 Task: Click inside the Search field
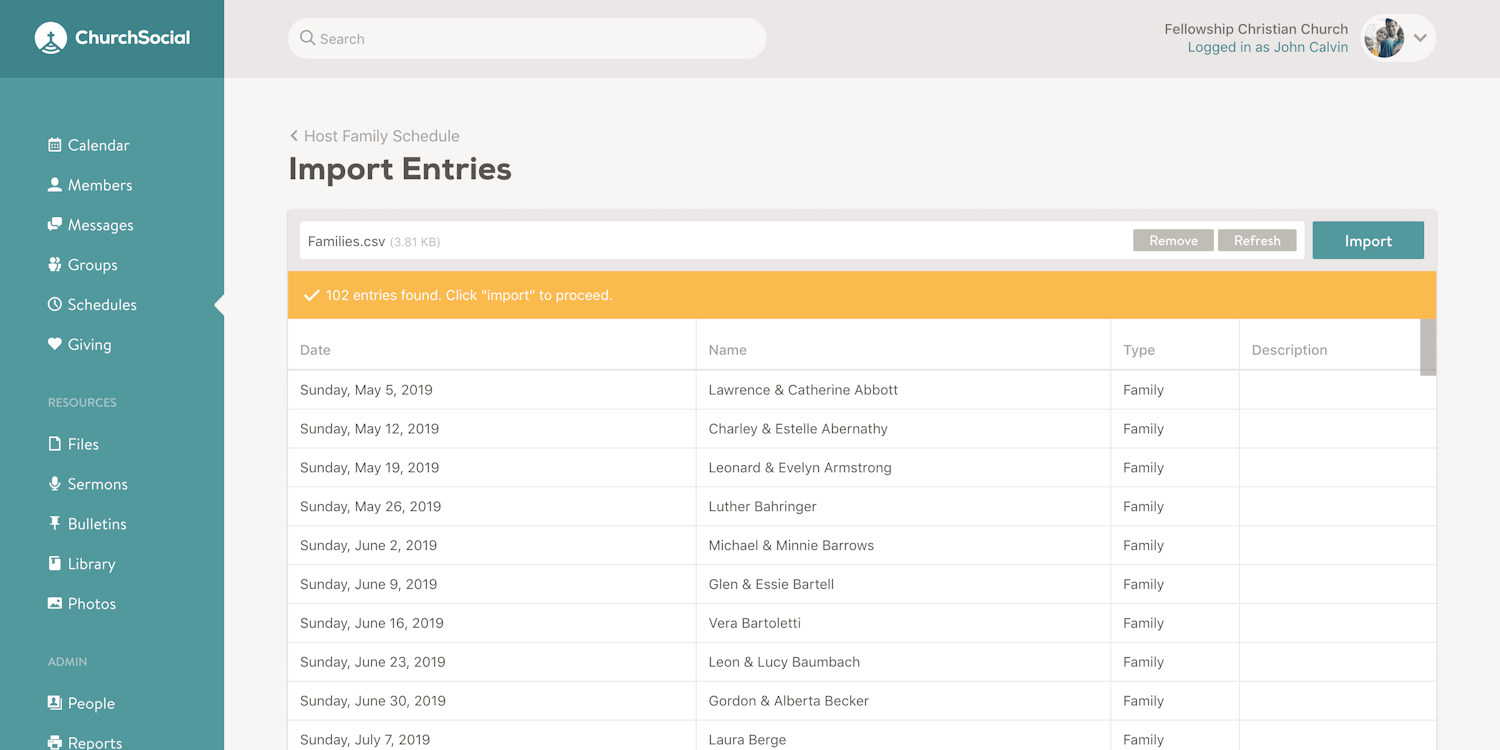pos(527,38)
